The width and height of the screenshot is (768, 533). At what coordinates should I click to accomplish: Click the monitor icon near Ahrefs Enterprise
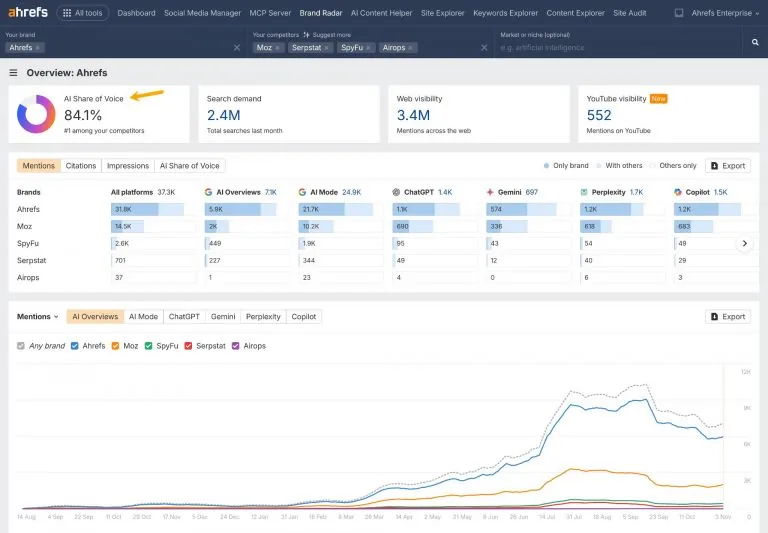pyautogui.click(x=679, y=13)
